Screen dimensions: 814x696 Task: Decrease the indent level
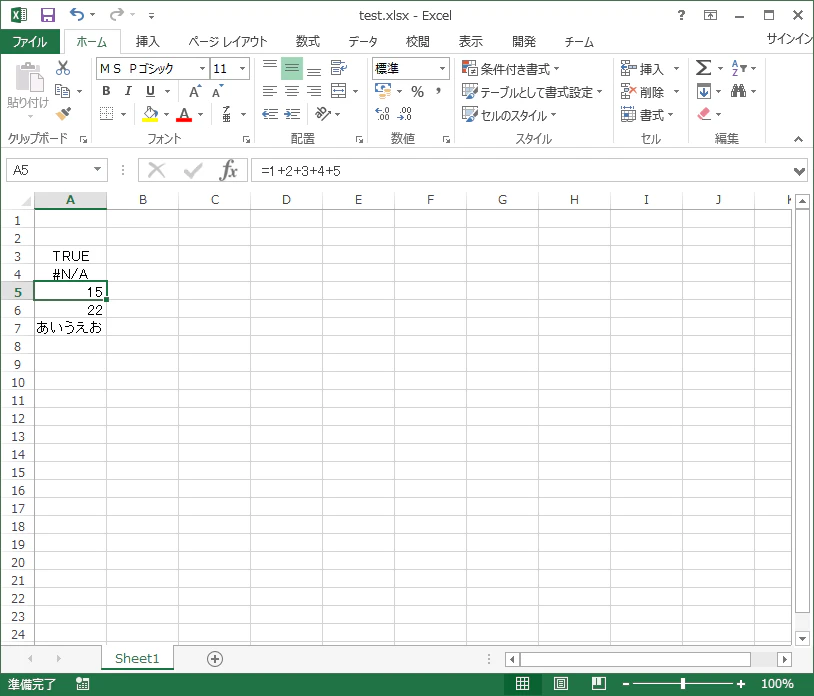tap(269, 114)
